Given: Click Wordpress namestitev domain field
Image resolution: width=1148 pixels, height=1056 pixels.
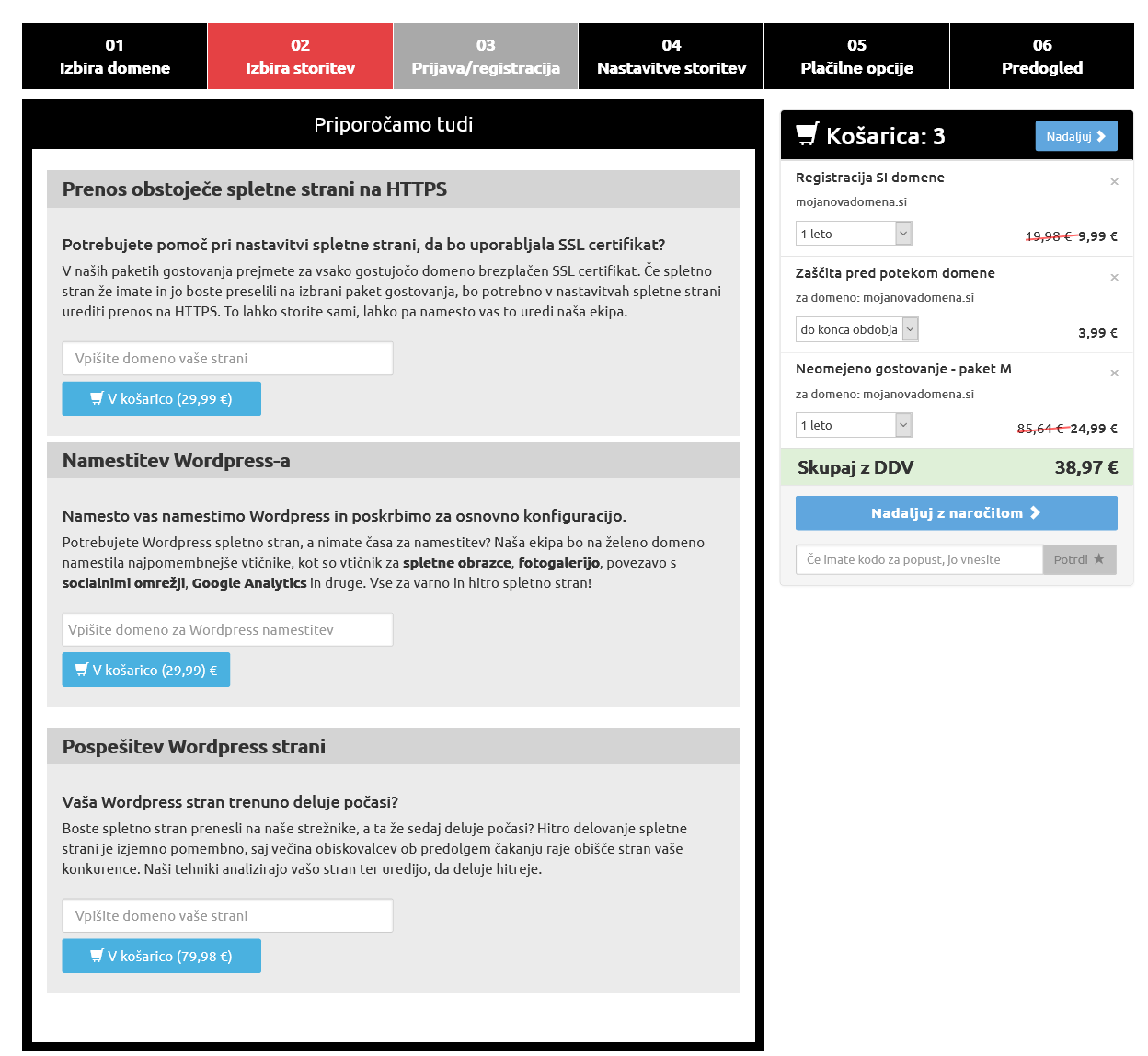Looking at the screenshot, I should [x=227, y=630].
